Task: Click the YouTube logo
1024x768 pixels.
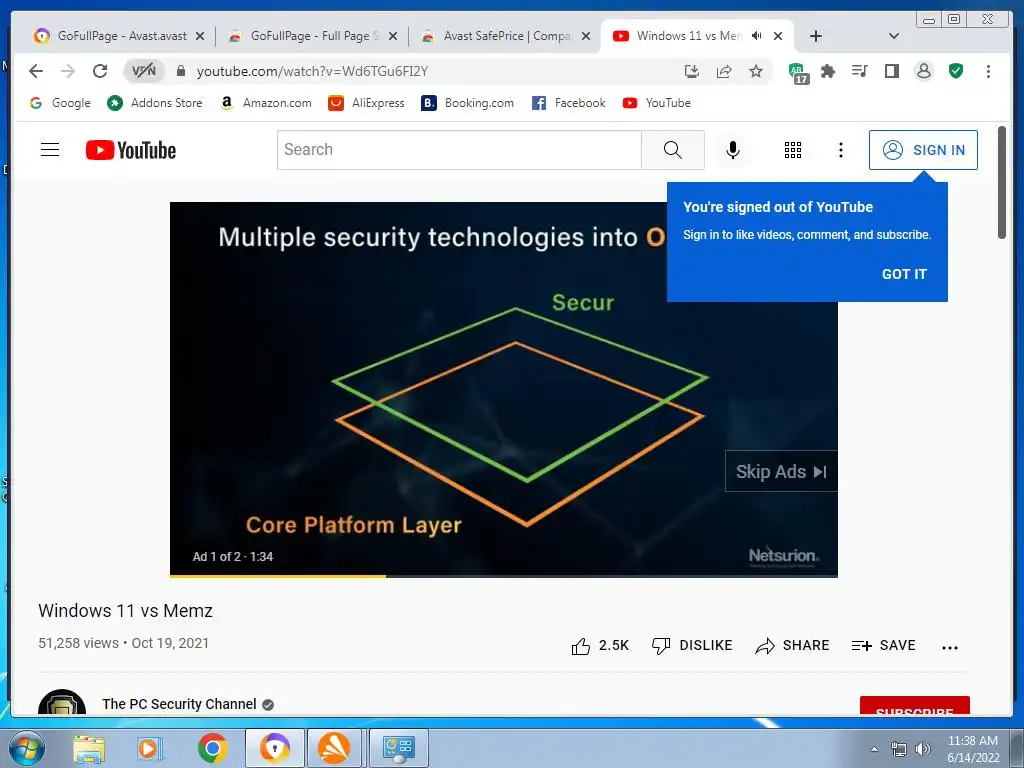Action: point(131,150)
